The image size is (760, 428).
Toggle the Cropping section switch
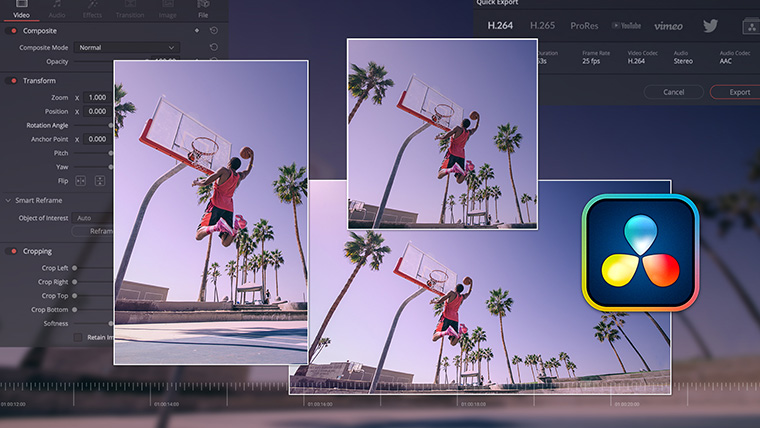pos(13,251)
